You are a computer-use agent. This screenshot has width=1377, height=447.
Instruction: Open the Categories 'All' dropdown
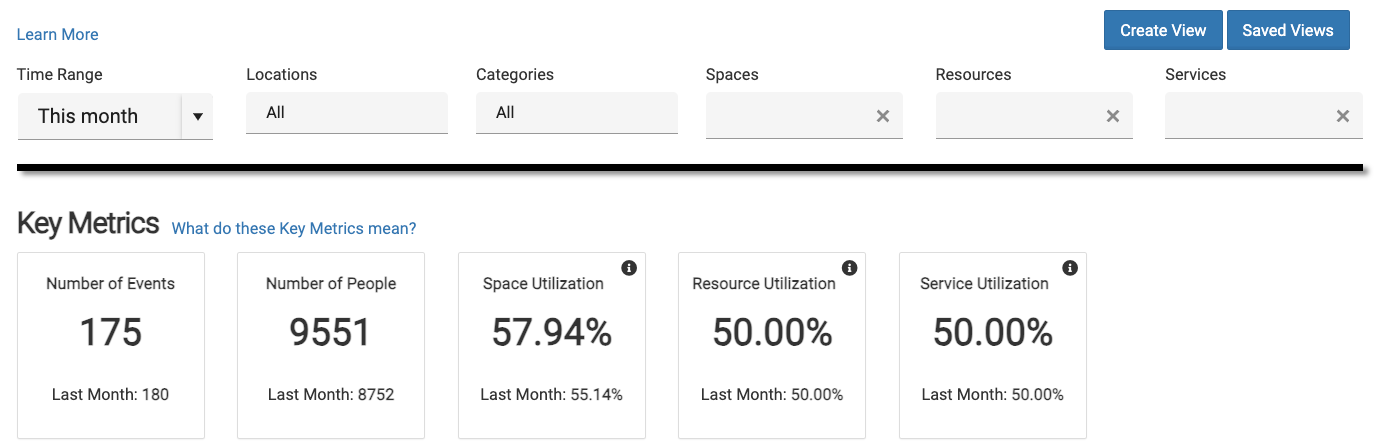coord(576,113)
